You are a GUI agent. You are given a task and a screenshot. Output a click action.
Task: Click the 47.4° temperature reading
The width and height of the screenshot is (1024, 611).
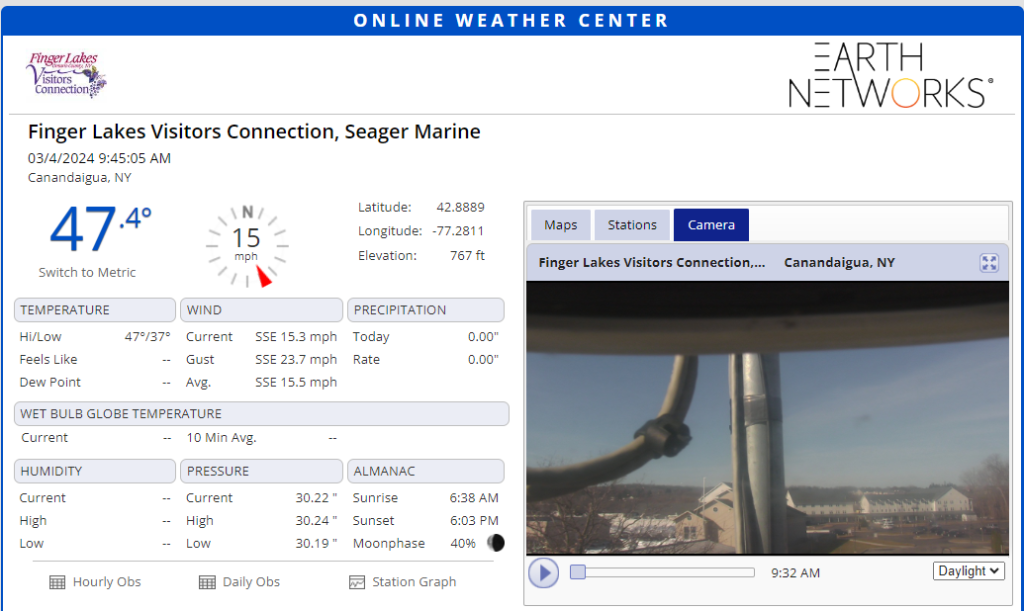100,229
